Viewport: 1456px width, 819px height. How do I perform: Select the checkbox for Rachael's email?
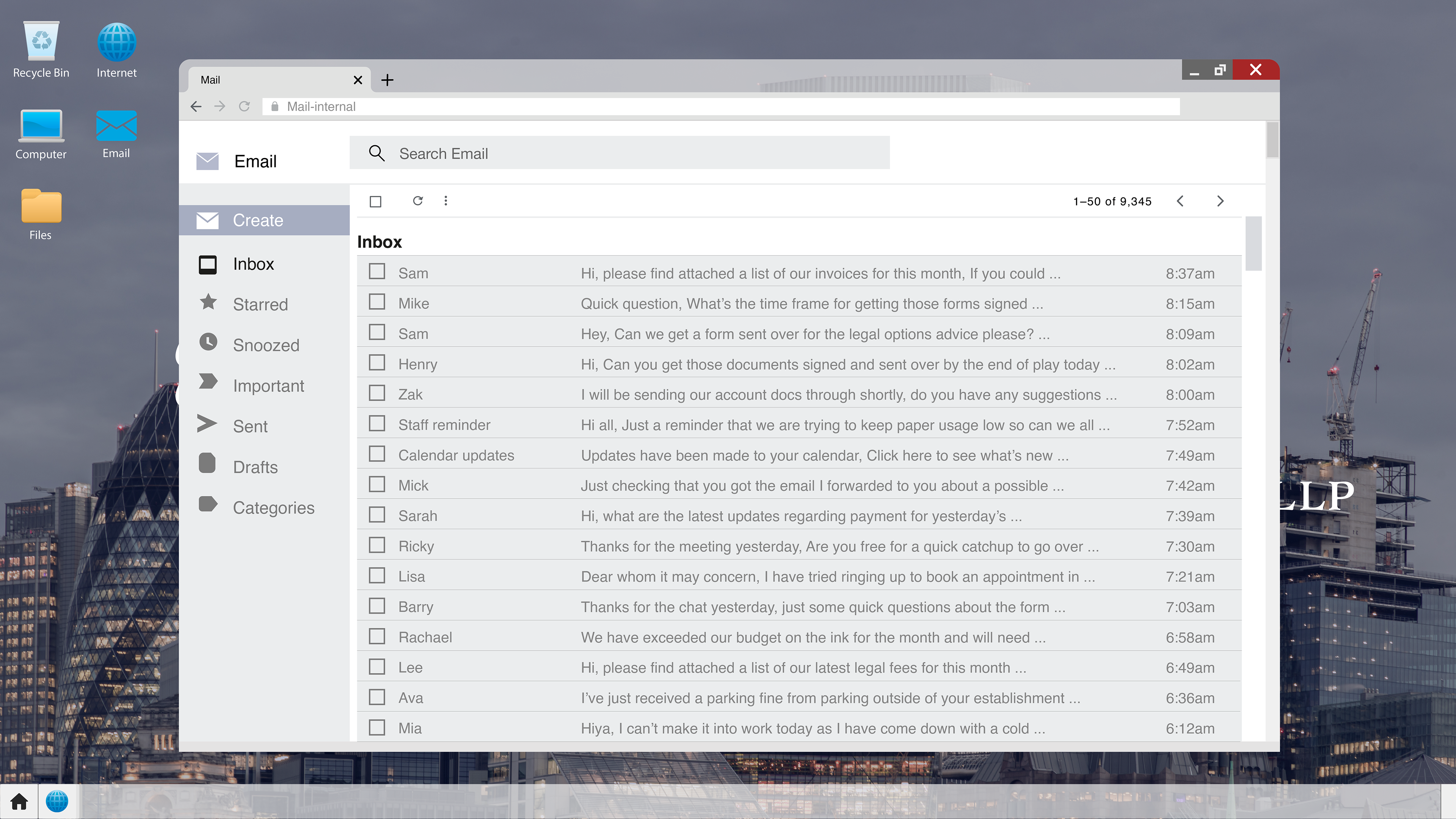[x=377, y=636]
